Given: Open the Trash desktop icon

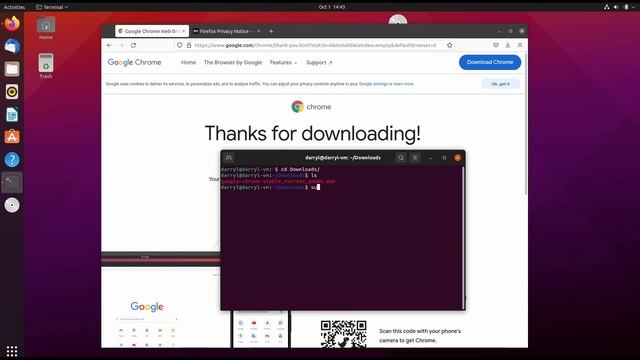Looking at the screenshot, I should 46,66.
